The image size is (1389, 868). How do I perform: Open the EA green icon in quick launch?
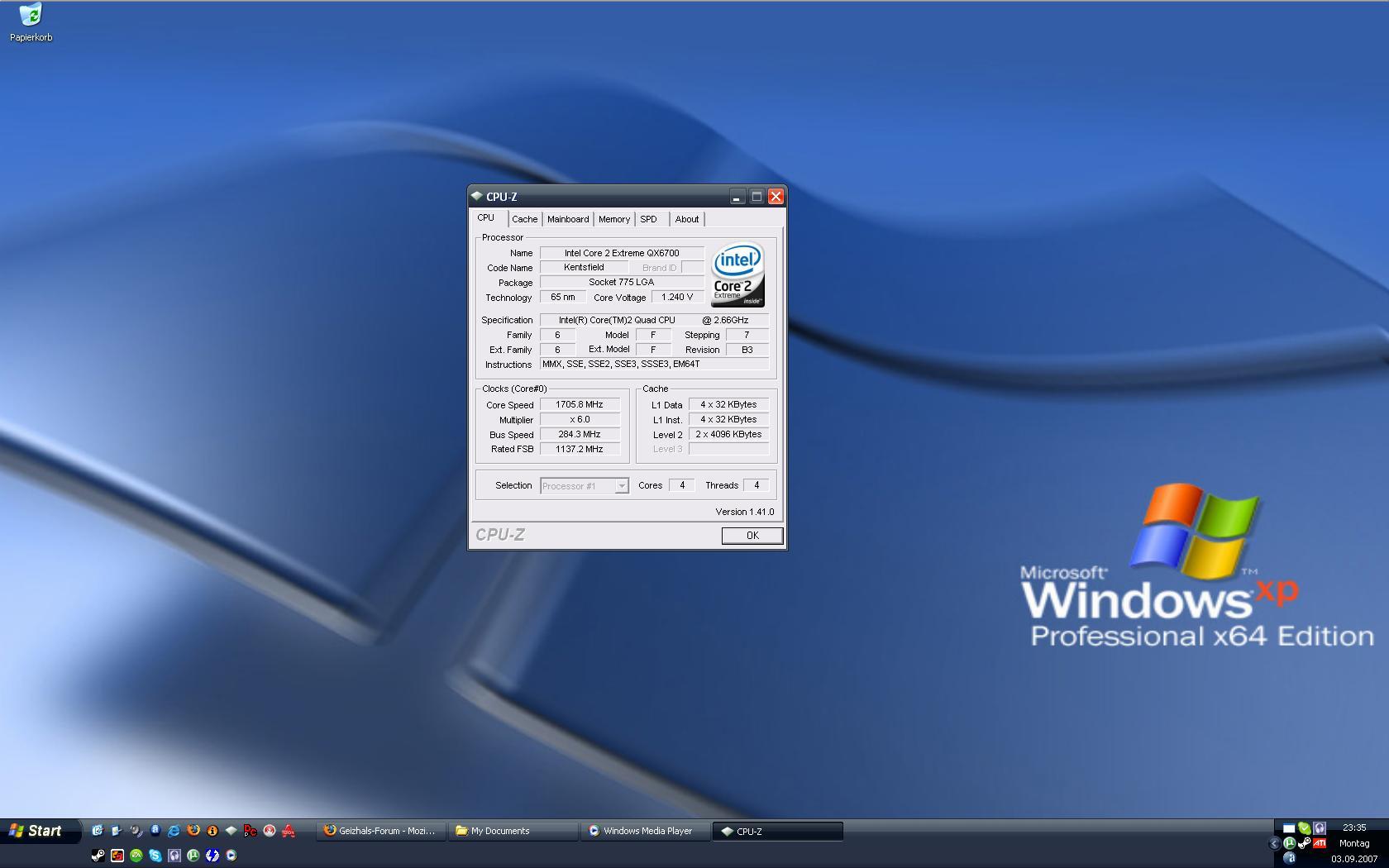(x=136, y=856)
